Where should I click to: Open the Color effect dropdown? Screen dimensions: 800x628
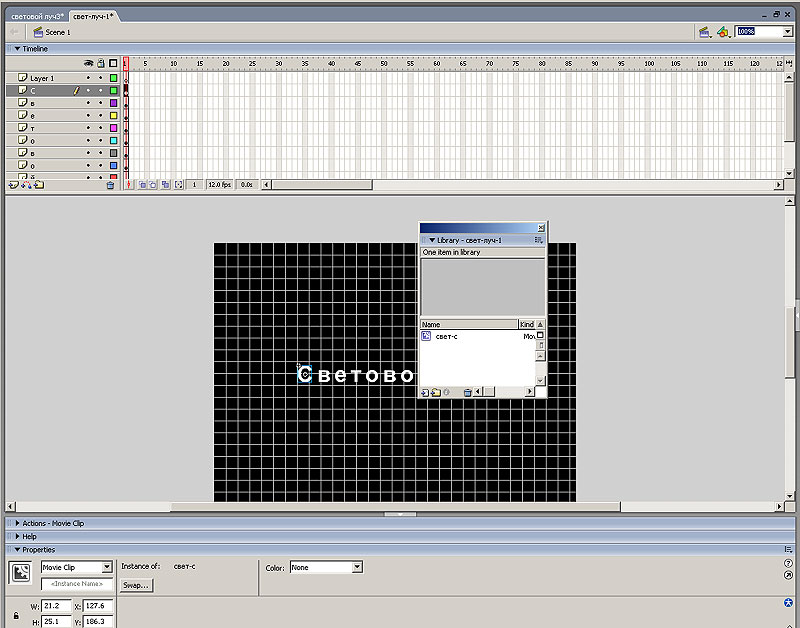[x=357, y=568]
